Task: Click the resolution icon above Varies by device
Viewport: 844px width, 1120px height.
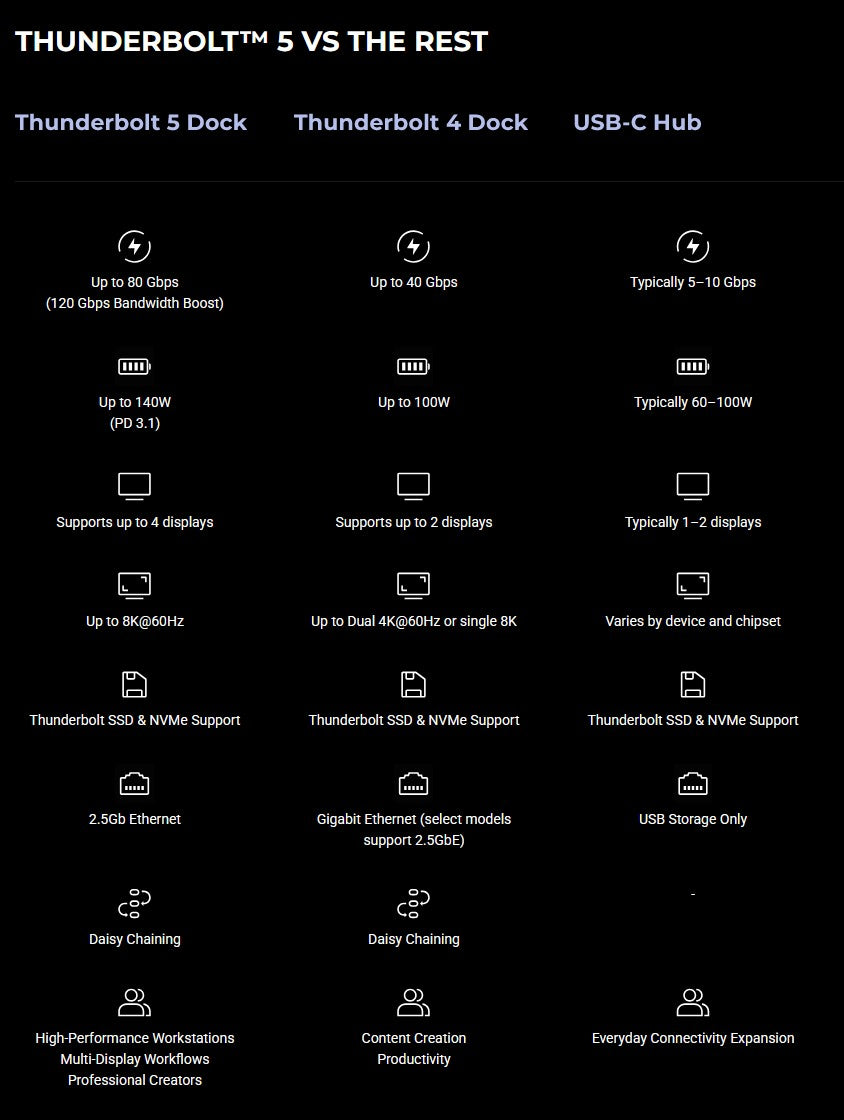Action: click(x=693, y=585)
